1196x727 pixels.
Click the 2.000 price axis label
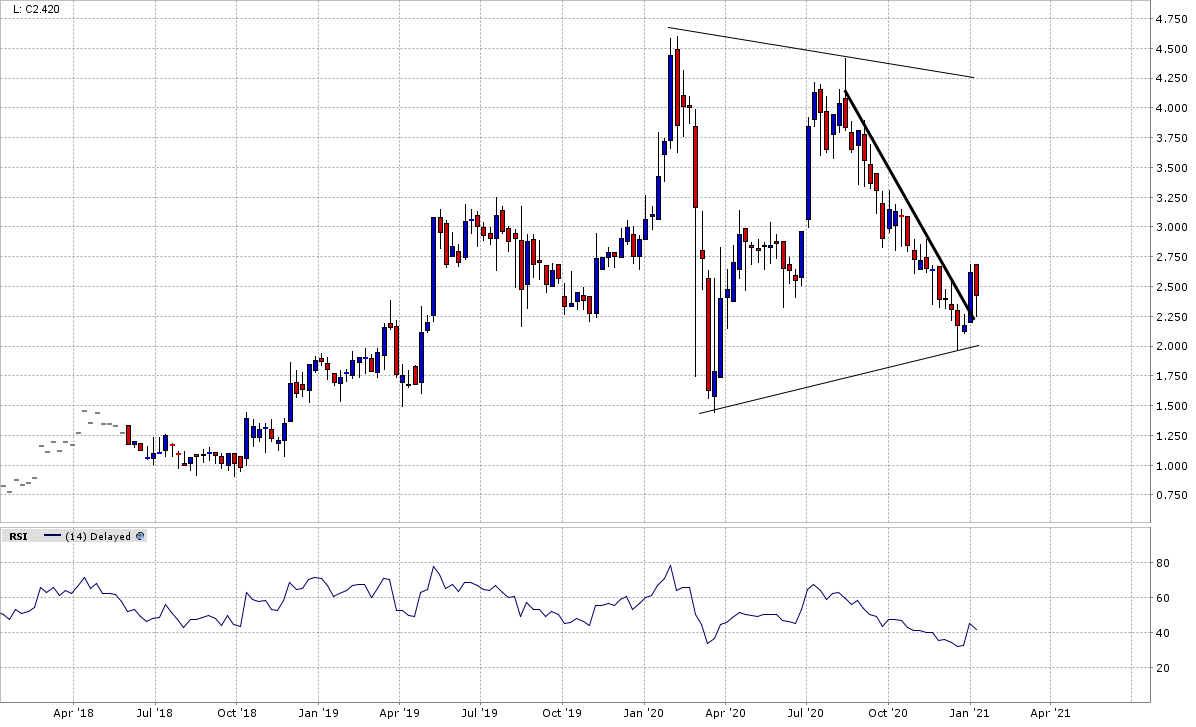[1172, 346]
